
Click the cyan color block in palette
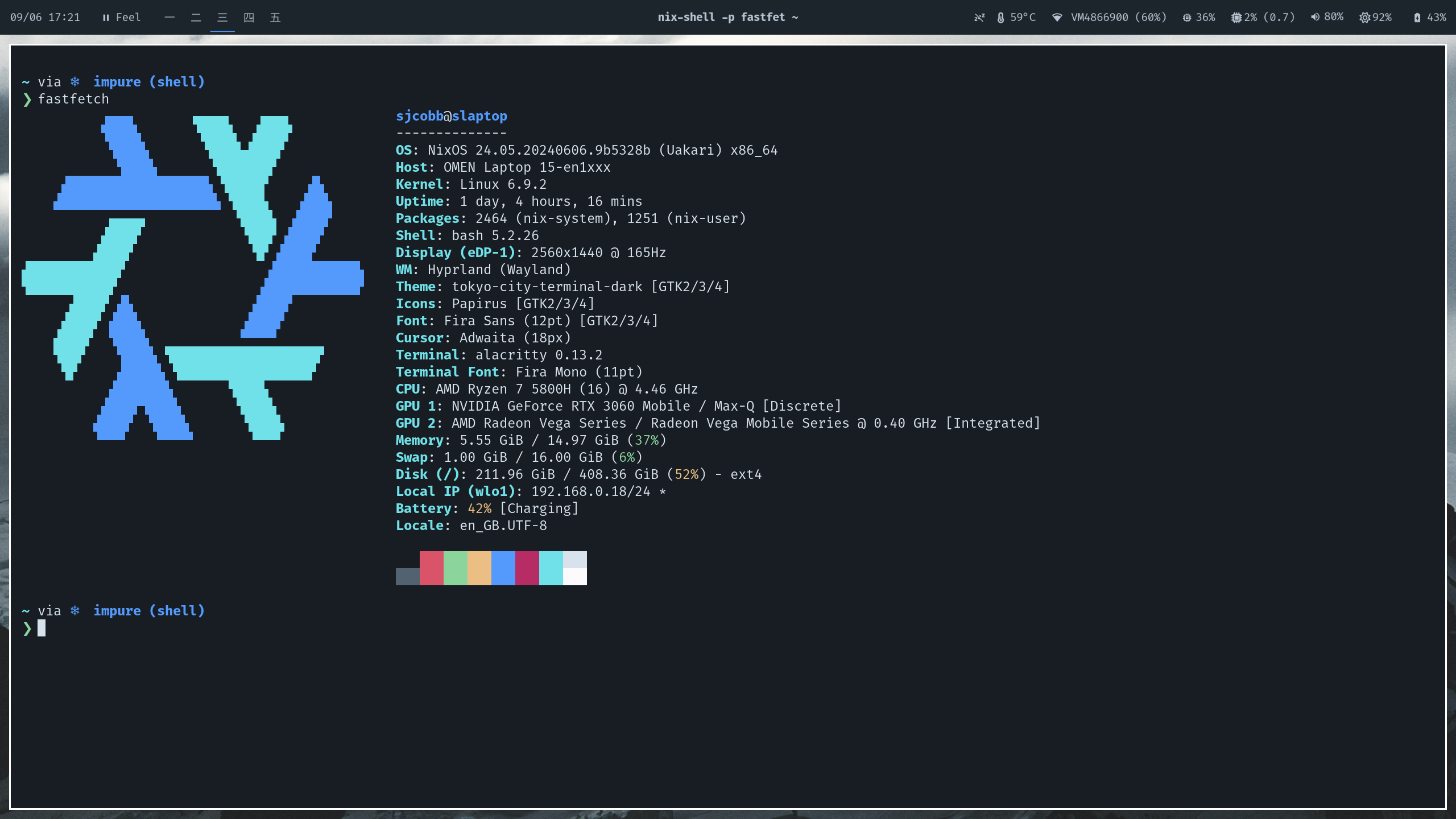[551, 568]
